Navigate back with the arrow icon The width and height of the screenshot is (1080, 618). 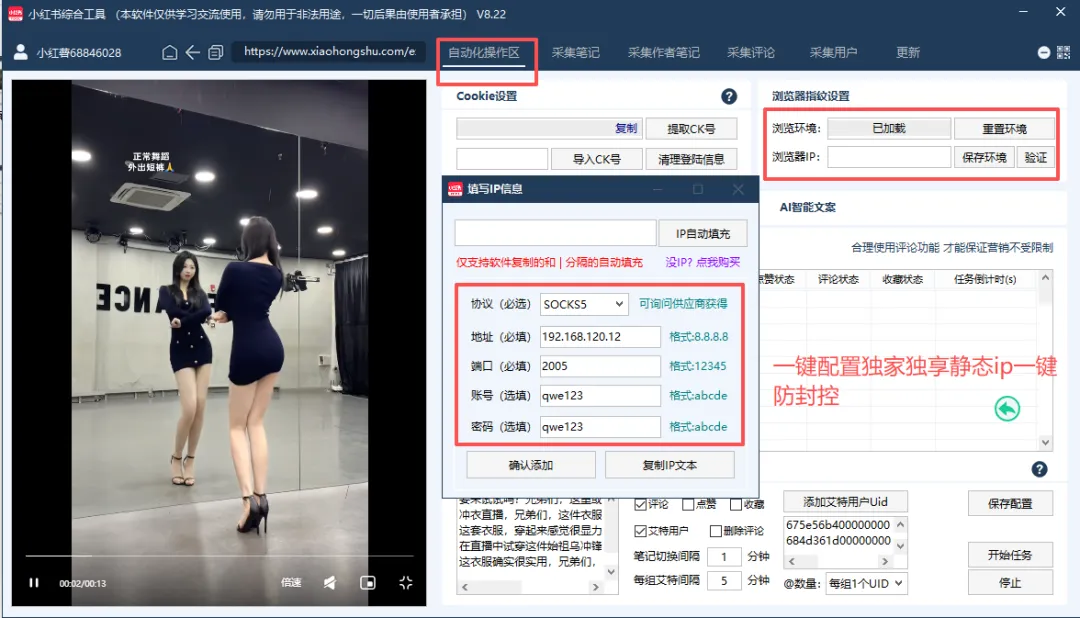191,52
